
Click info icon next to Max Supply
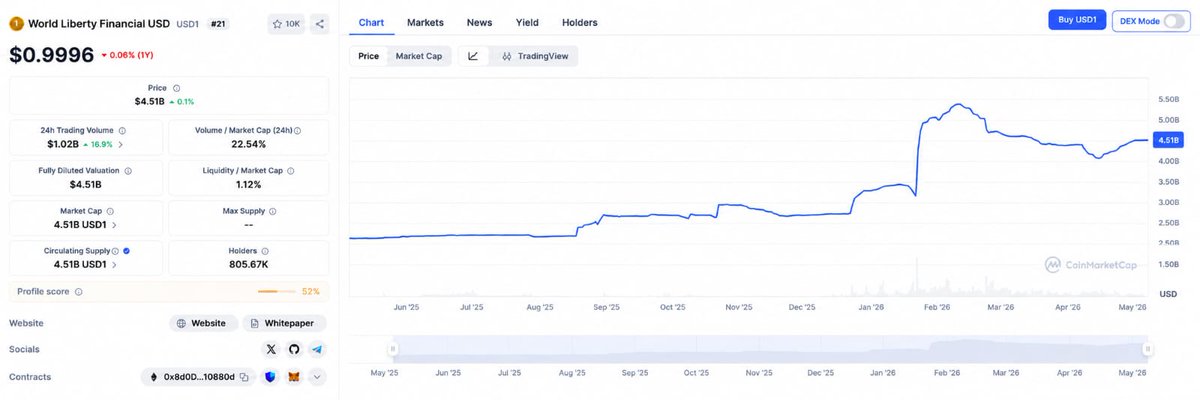pyautogui.click(x=273, y=211)
